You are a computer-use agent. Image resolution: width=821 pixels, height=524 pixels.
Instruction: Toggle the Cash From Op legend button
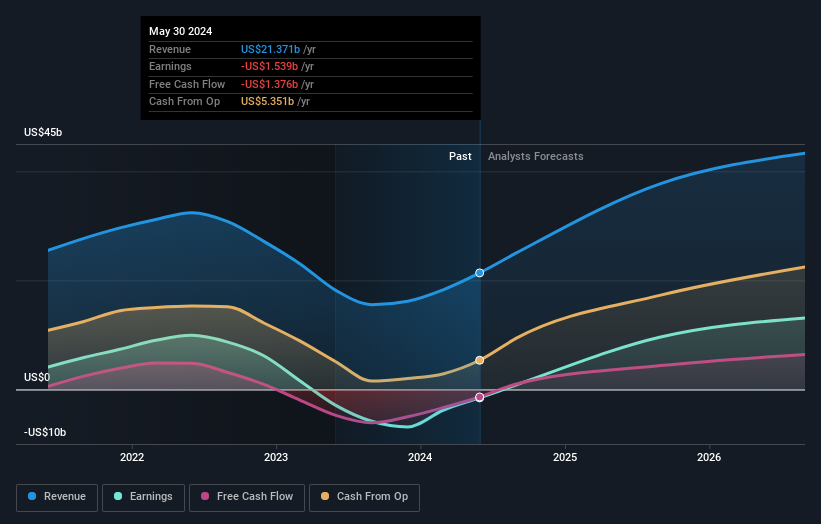(364, 497)
